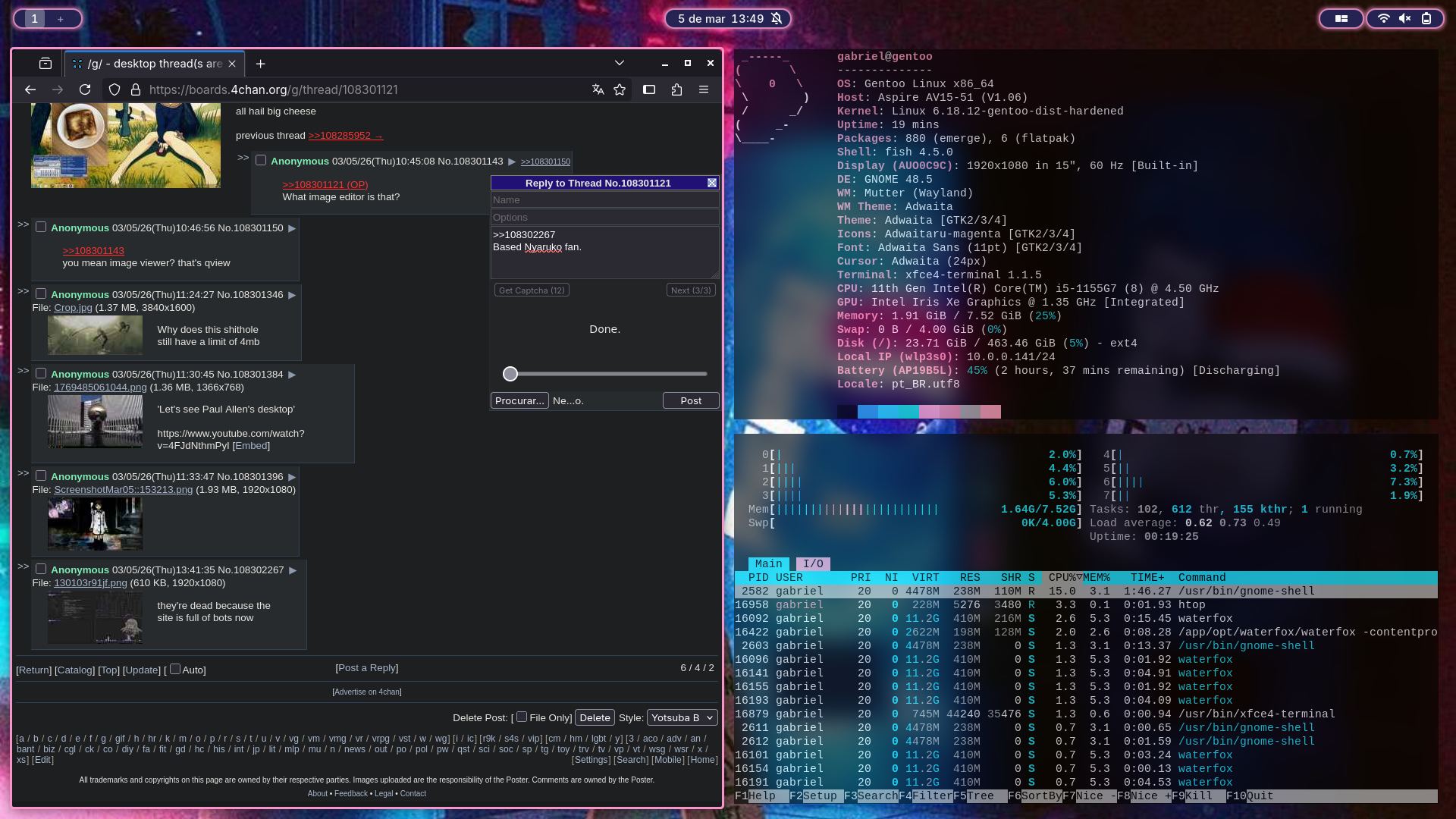
Task: Open the Yotsuba B style dropdown
Action: coord(682,717)
